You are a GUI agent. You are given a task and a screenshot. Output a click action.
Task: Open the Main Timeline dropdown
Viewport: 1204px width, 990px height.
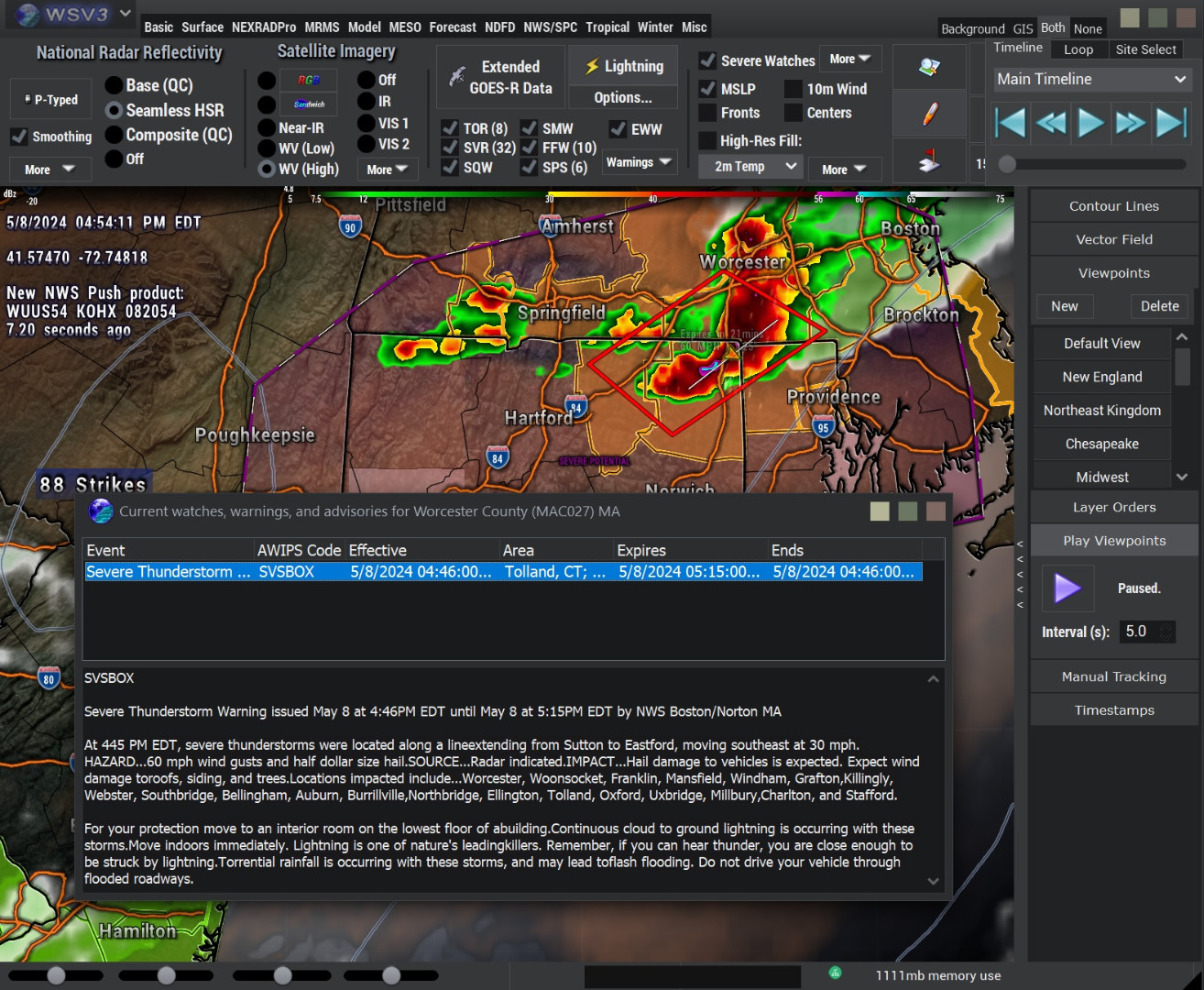[x=1090, y=80]
